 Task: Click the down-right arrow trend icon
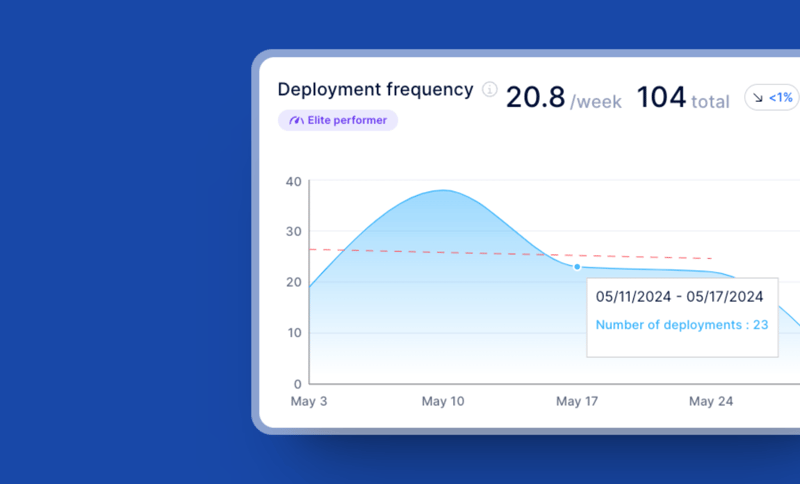[x=758, y=98]
